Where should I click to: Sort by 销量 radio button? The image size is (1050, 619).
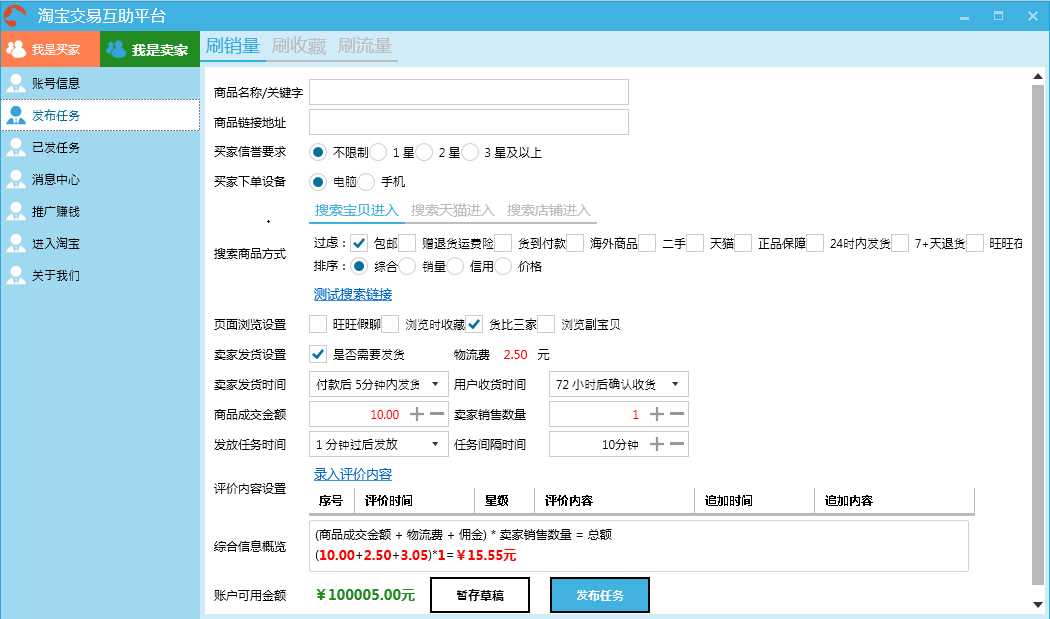[407, 266]
